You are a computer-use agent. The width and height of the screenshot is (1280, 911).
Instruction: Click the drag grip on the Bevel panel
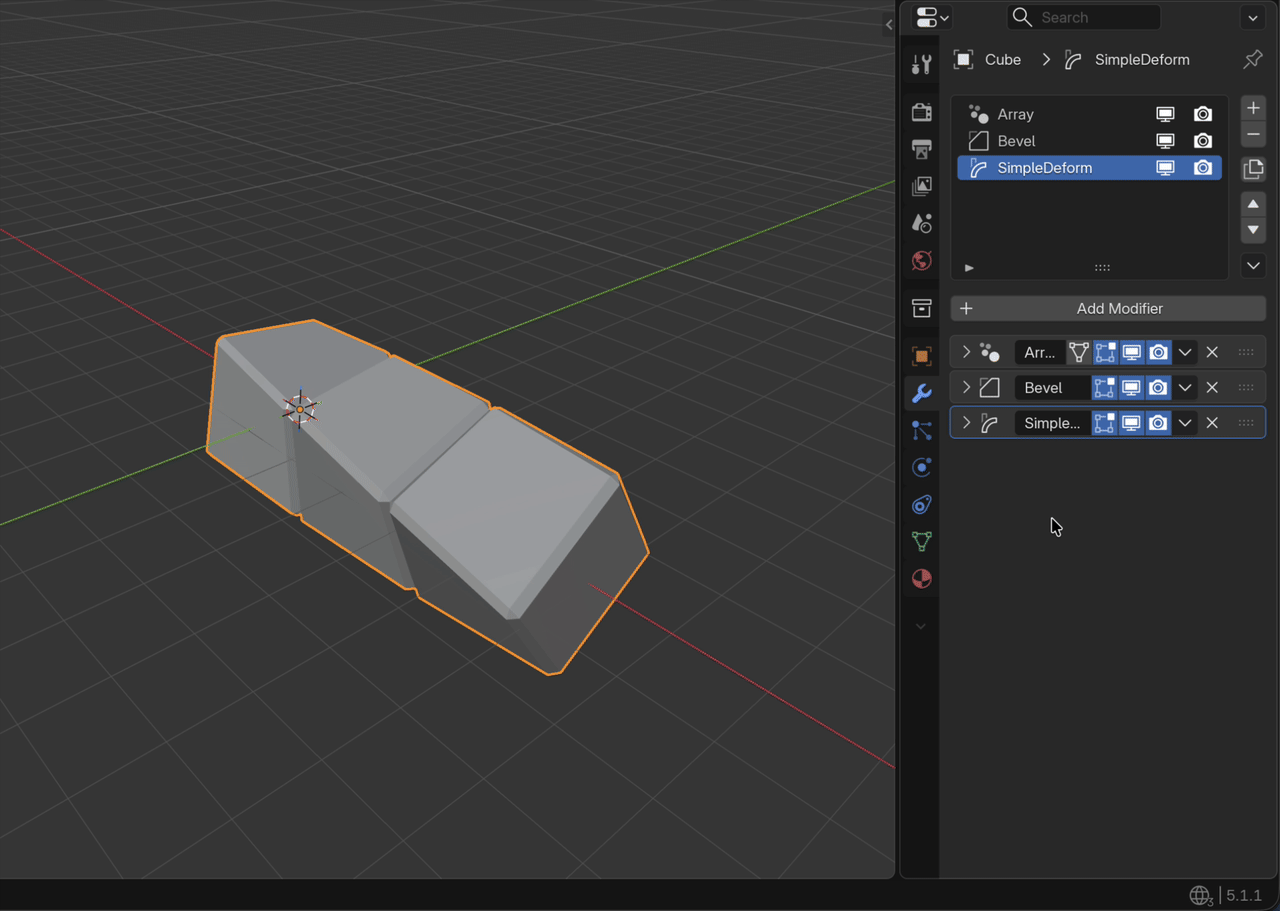(x=1245, y=387)
